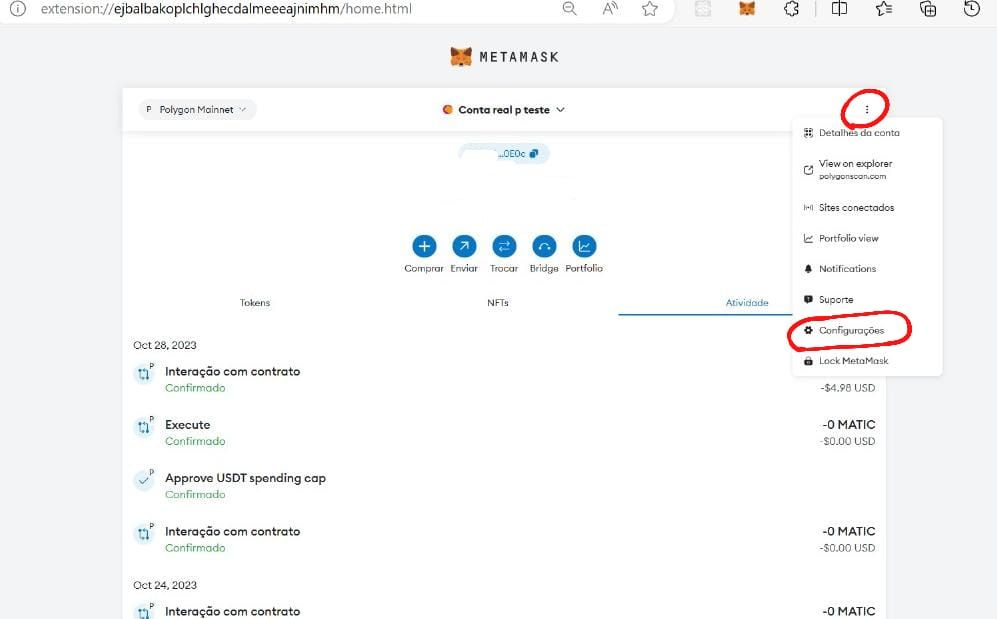Screen dimensions: 997x619
Task: Click the Bridge label
Action: click(544, 268)
